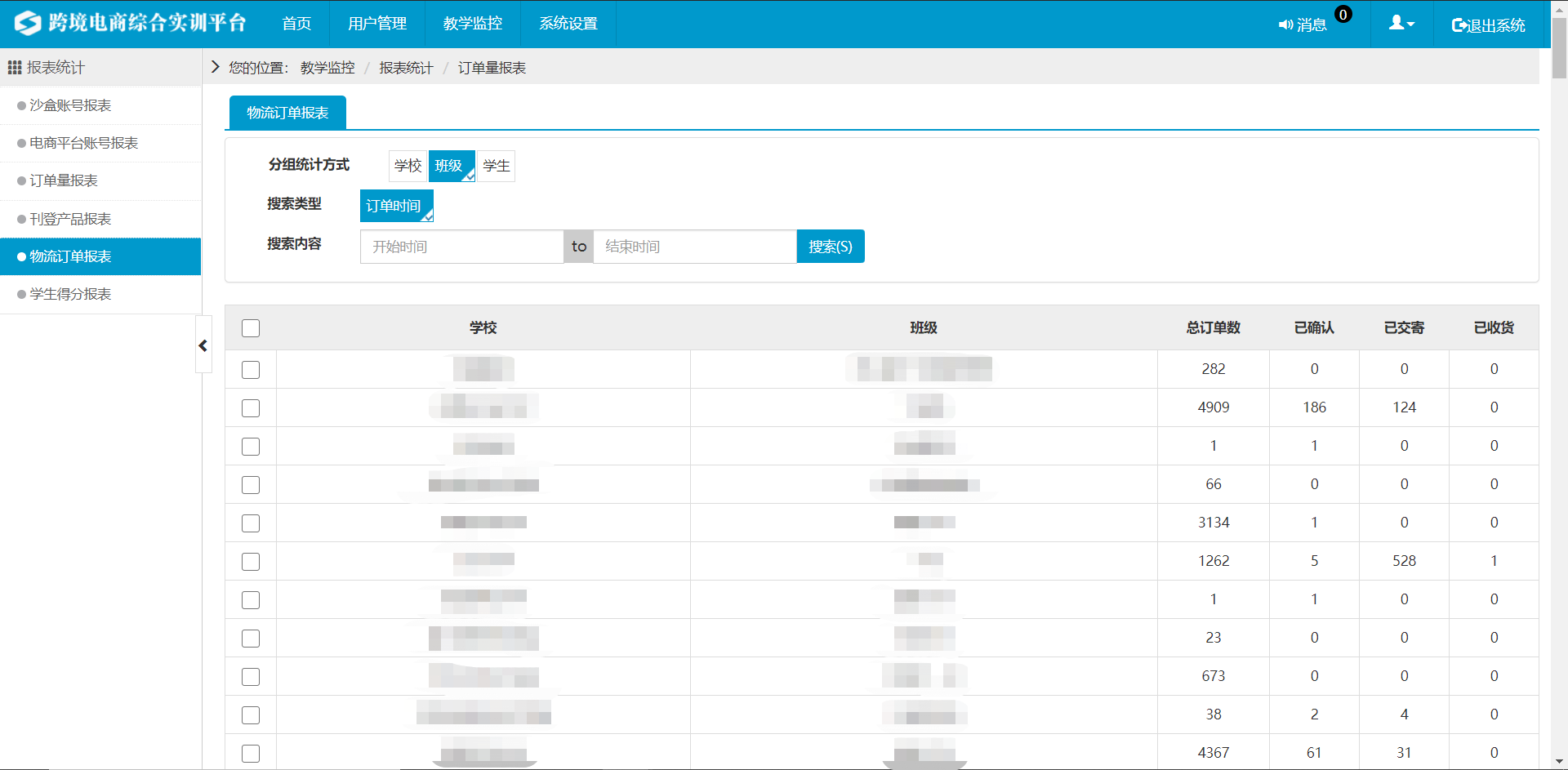The width and height of the screenshot is (1568, 770).
Task: Open the user profile dropdown
Action: coord(1401,24)
